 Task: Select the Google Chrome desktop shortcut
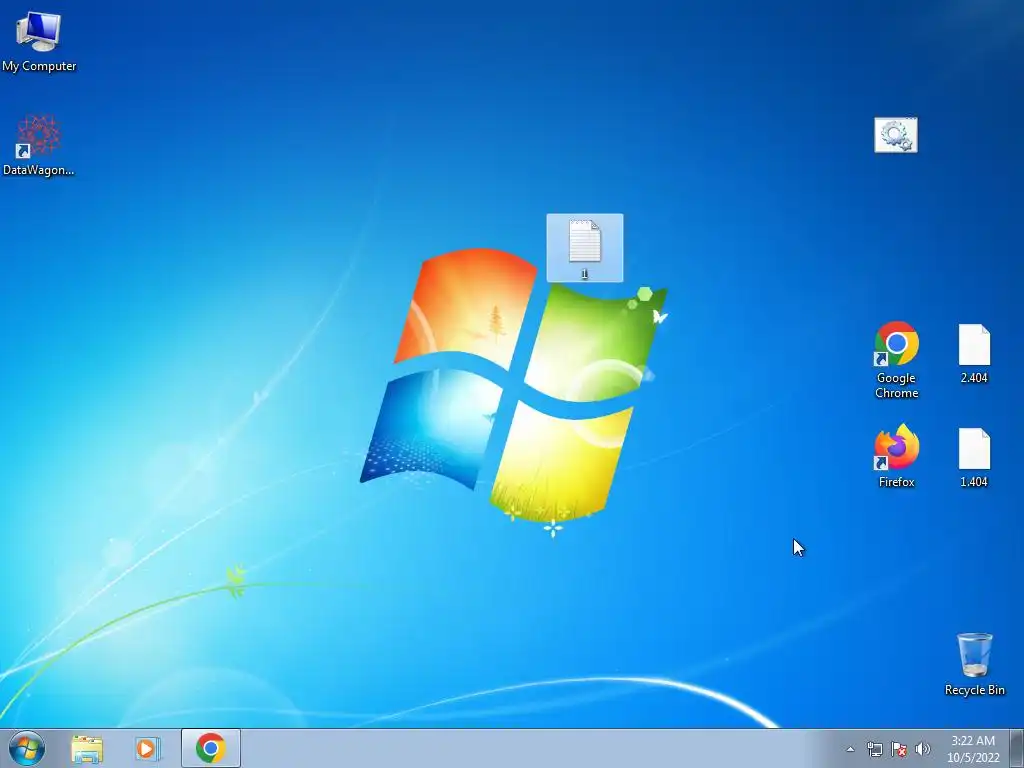(896, 360)
